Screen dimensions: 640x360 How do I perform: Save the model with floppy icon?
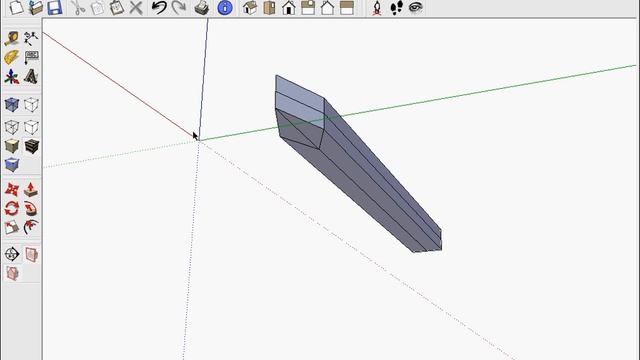click(x=55, y=7)
